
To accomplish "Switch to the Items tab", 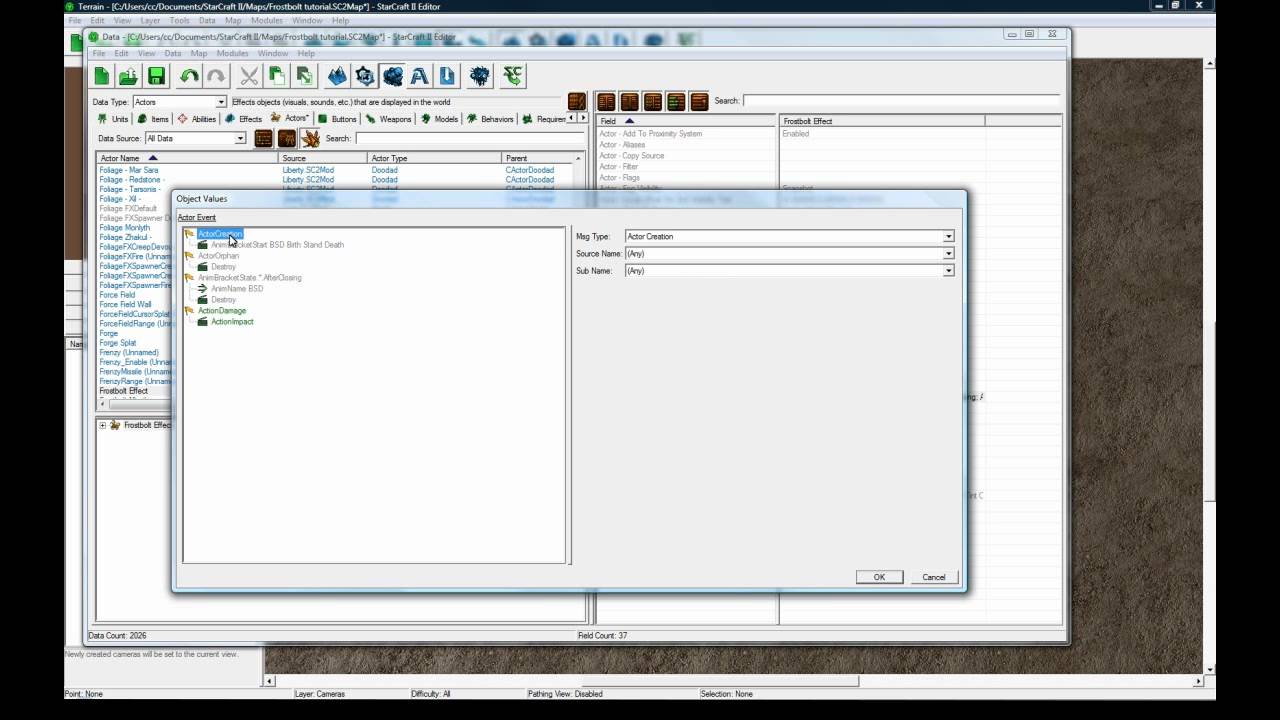I will point(153,119).
